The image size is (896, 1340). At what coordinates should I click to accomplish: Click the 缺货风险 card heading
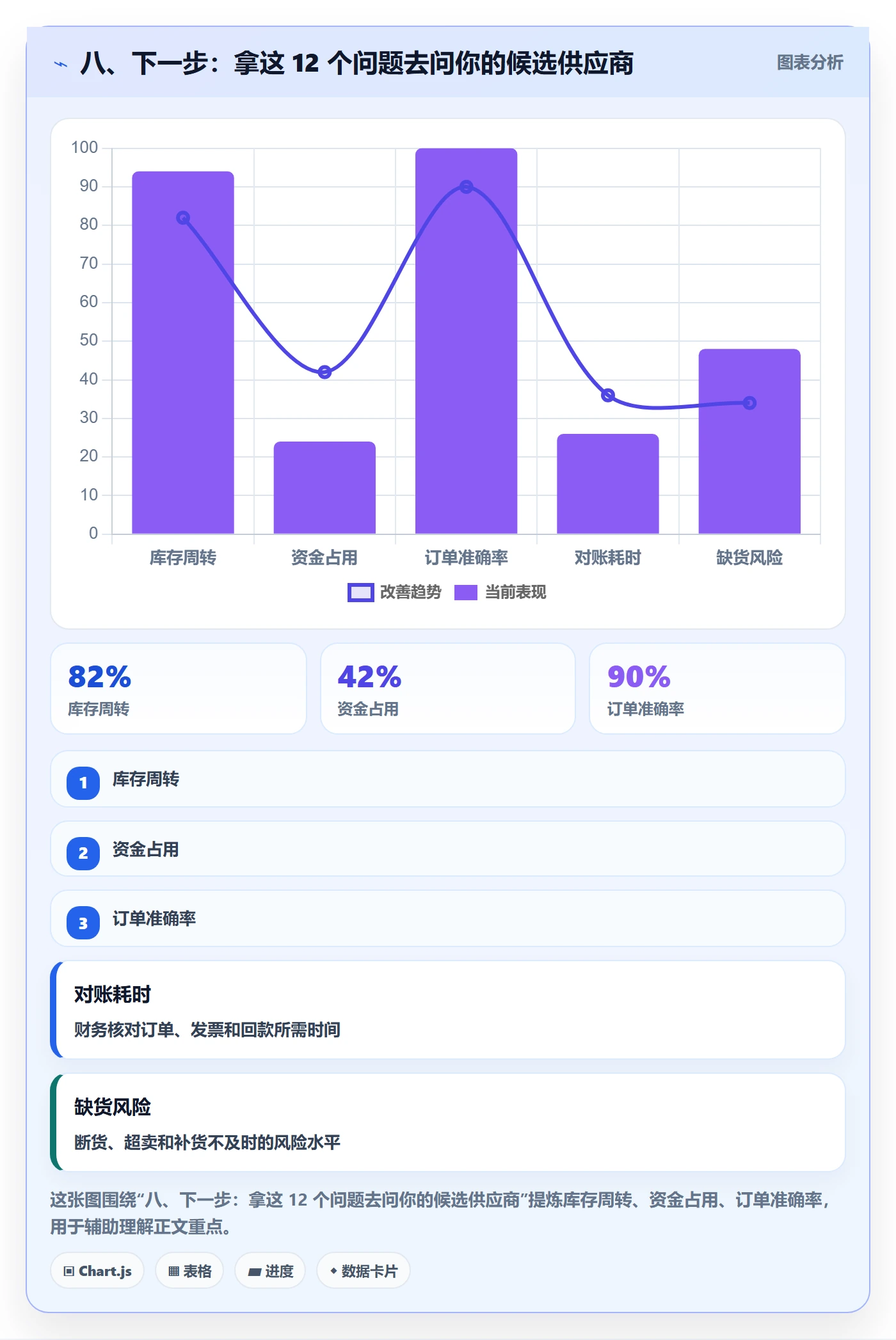[113, 1107]
